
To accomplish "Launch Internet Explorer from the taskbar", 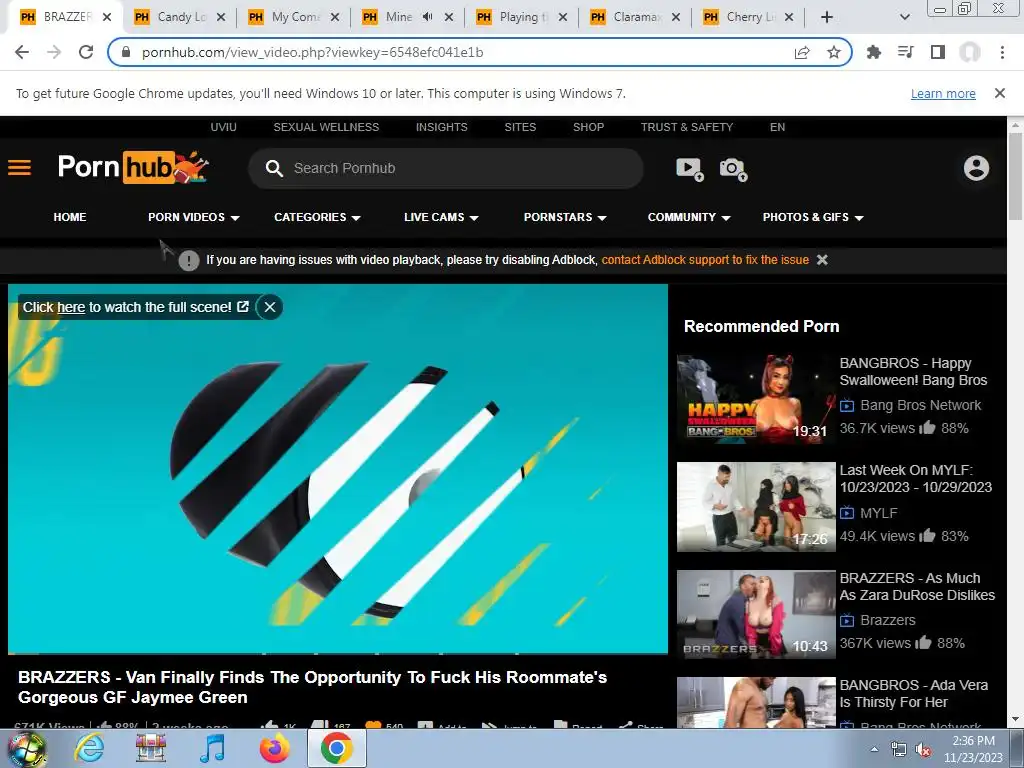I will click(89, 748).
